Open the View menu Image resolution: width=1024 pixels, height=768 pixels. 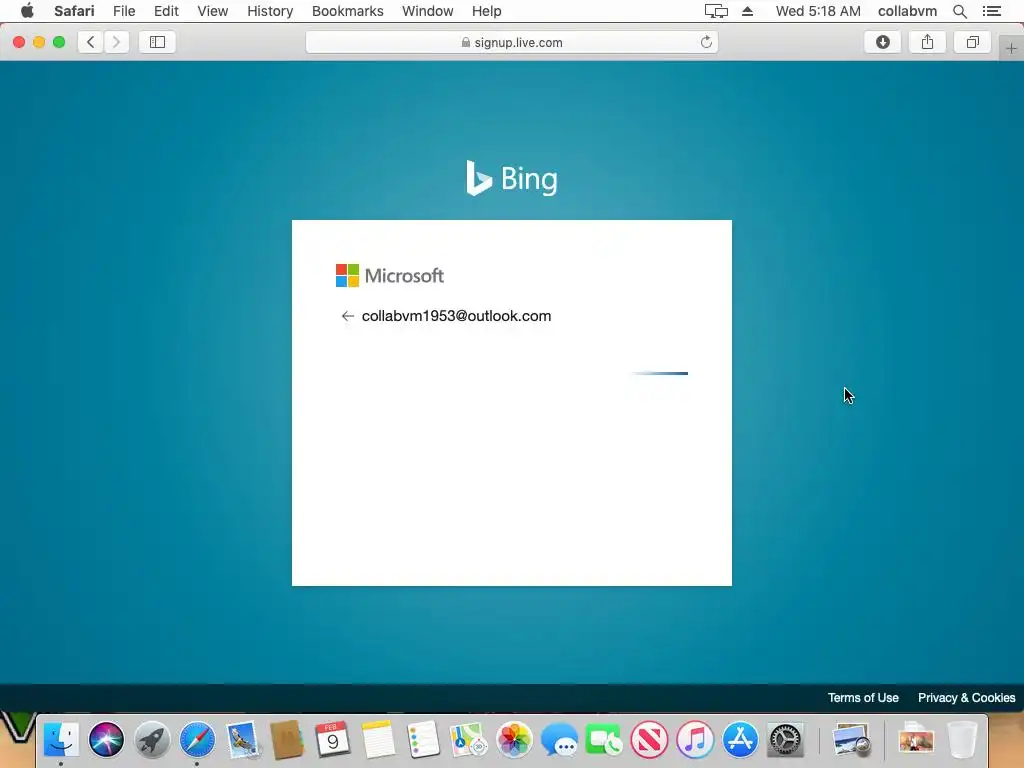tap(212, 11)
